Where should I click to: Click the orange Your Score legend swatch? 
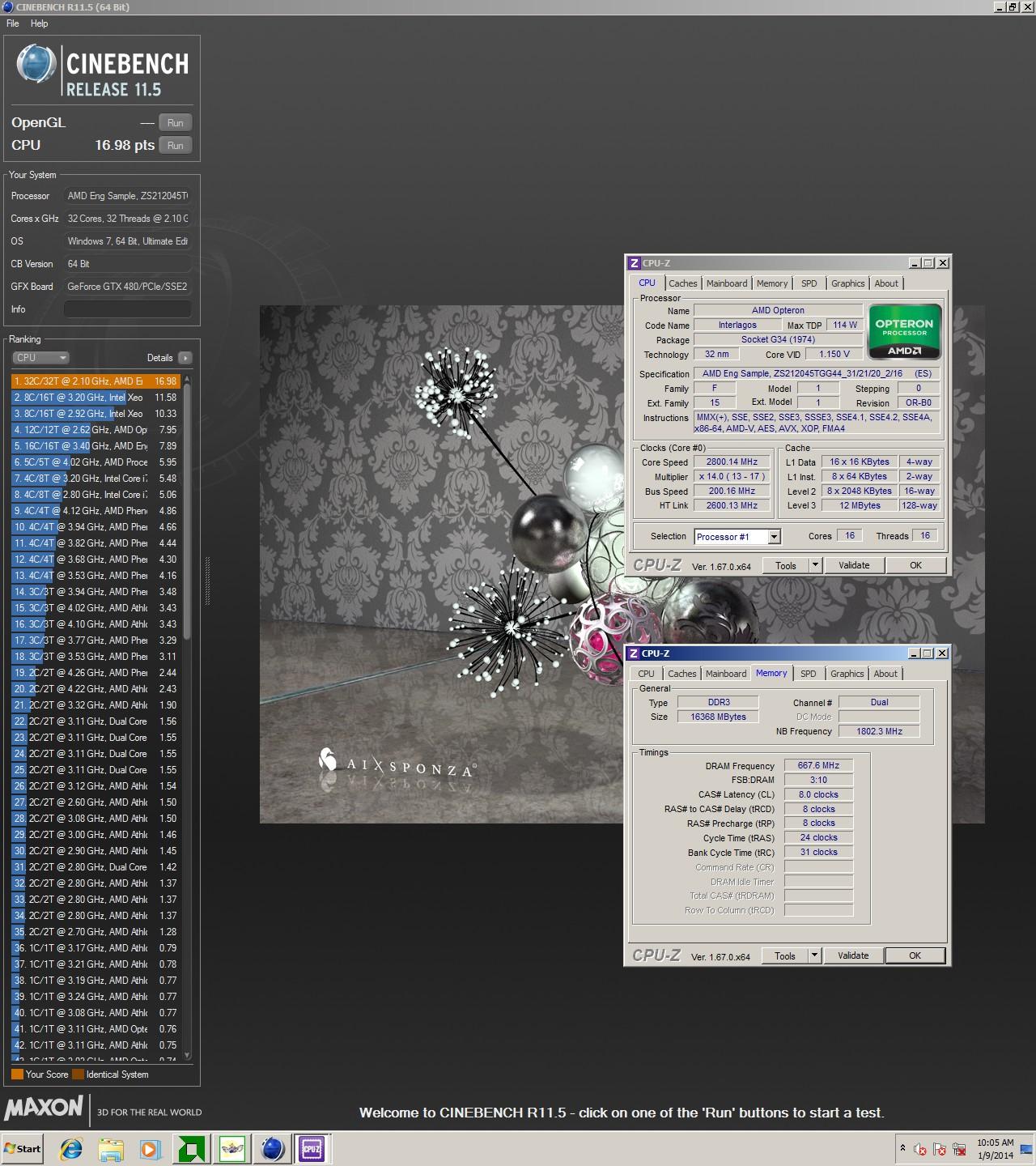(x=17, y=1075)
